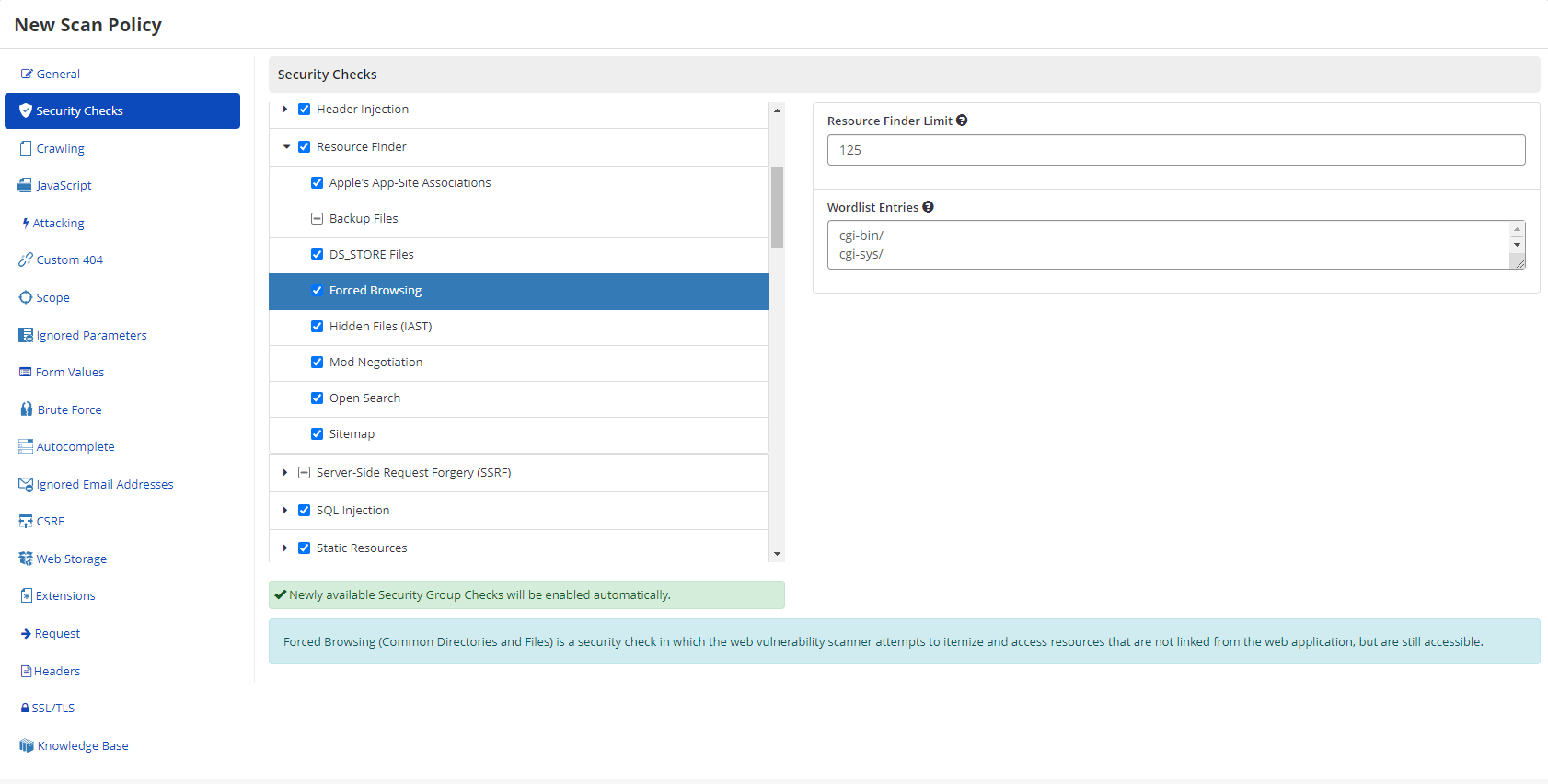Open the Crawling settings tab

(60, 148)
